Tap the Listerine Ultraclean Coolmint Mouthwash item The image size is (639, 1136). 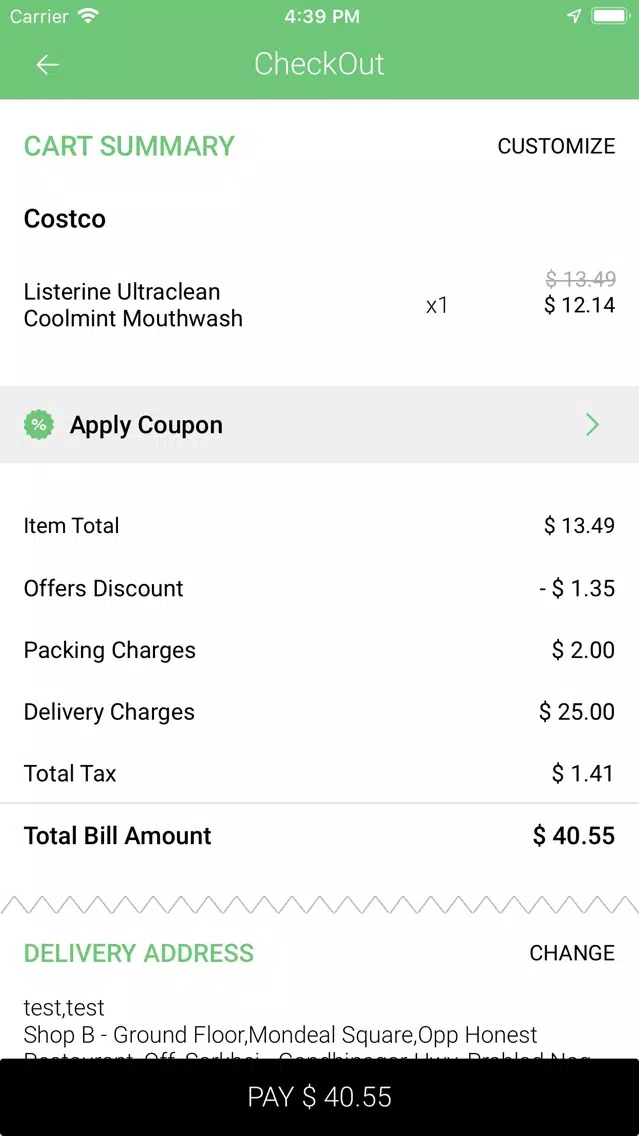(133, 305)
